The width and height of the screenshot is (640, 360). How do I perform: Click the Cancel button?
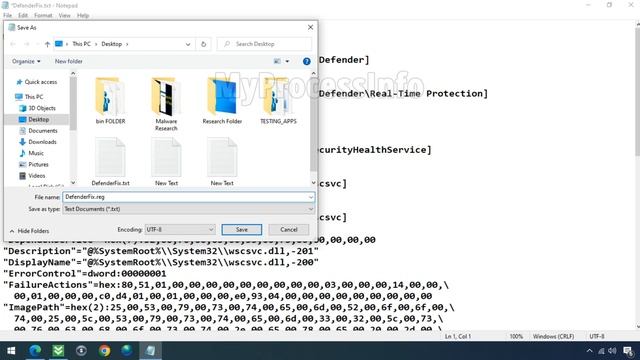289,229
